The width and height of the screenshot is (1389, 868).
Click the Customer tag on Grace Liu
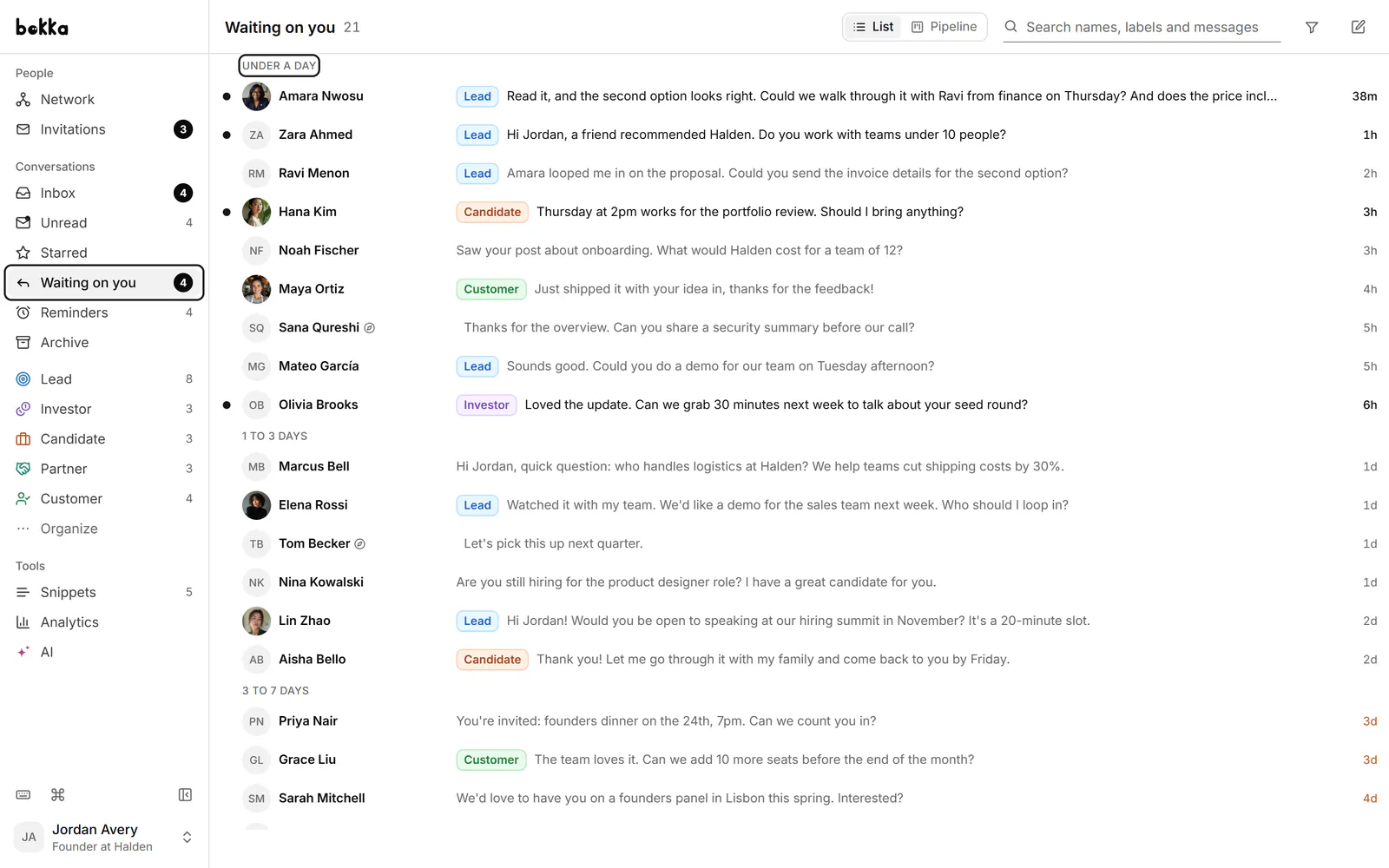tap(491, 759)
